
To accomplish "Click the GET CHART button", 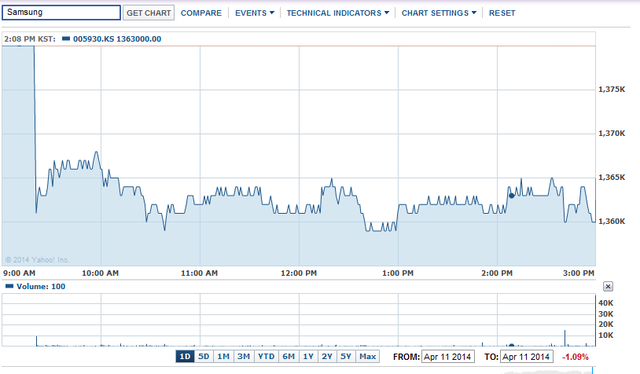I will click(x=149, y=13).
